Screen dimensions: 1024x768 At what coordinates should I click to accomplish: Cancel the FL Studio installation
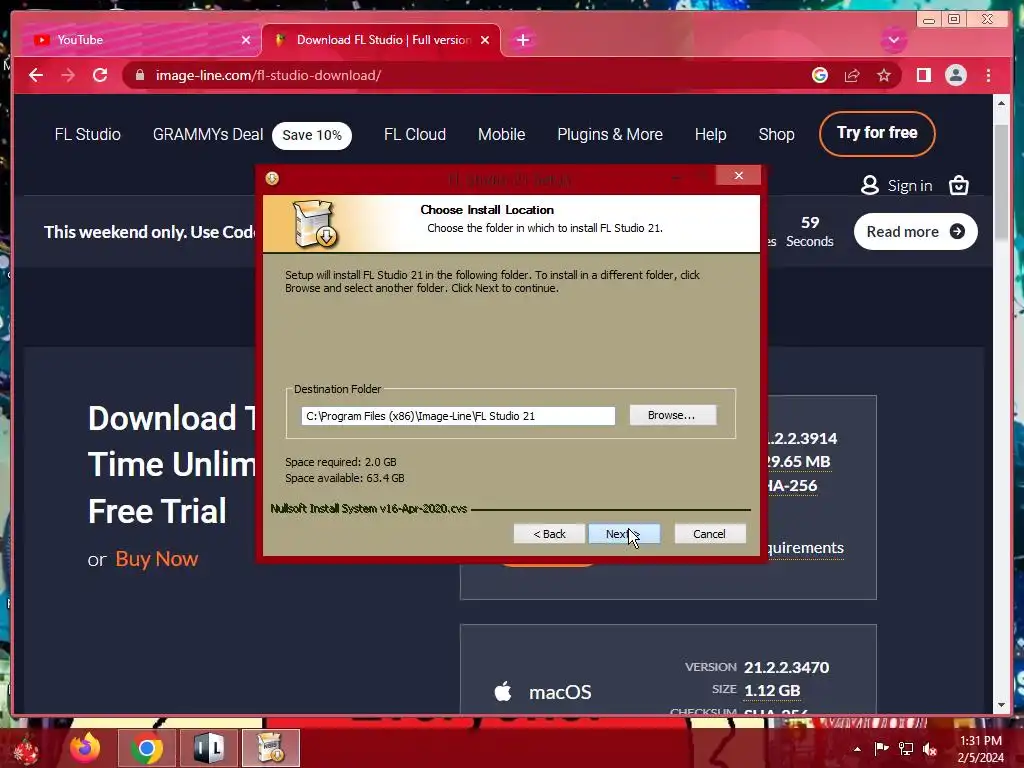[x=709, y=534]
